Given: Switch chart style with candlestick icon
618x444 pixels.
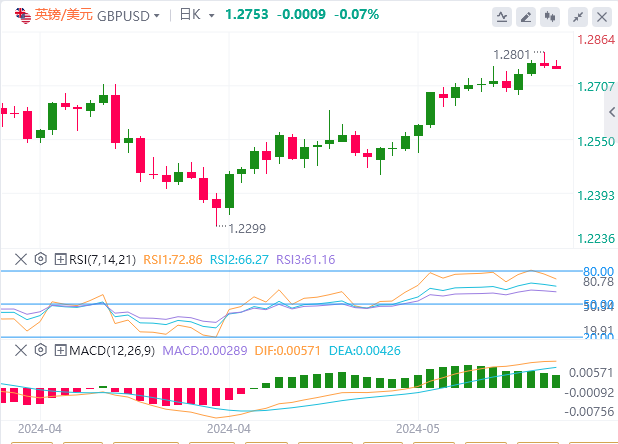Looking at the screenshot, I should [550, 17].
